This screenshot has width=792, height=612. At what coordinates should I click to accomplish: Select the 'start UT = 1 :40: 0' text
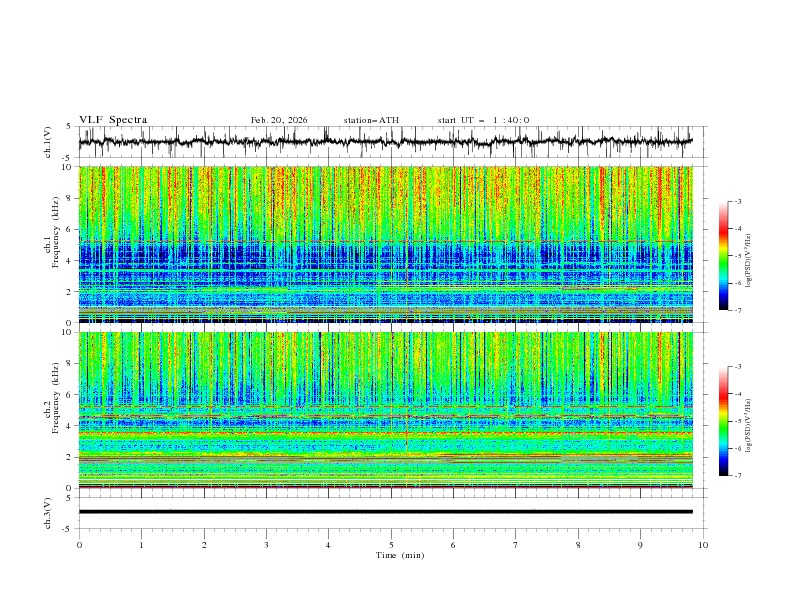point(483,120)
